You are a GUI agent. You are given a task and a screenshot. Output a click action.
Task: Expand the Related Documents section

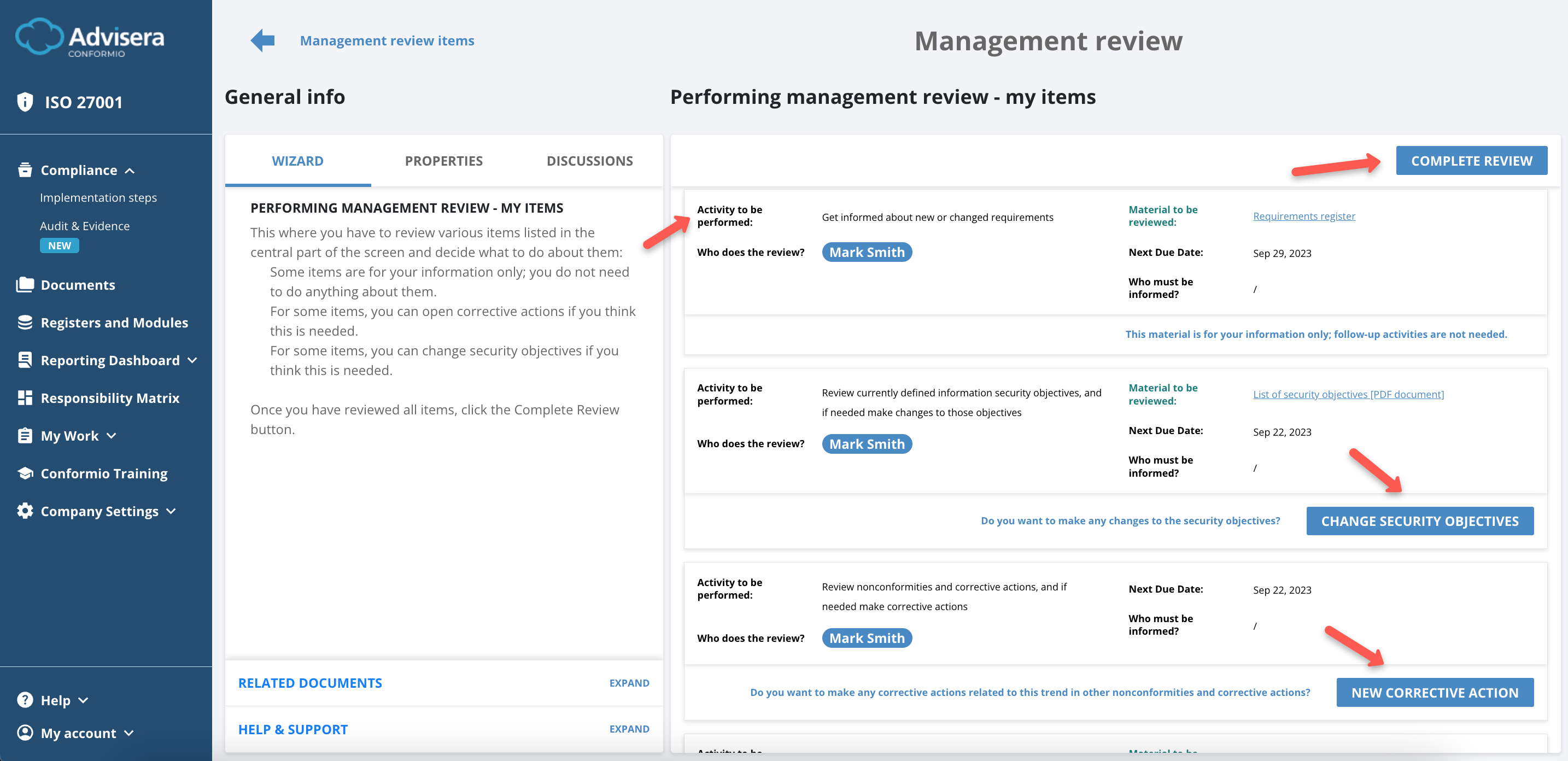629,682
